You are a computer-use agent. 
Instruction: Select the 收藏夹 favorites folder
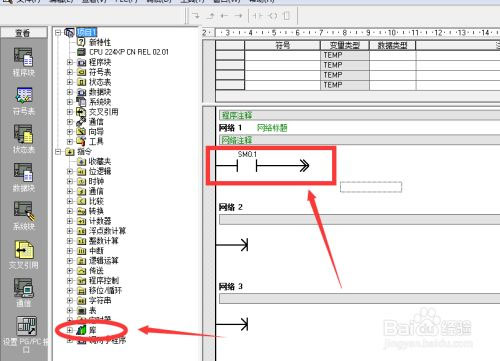(x=100, y=162)
